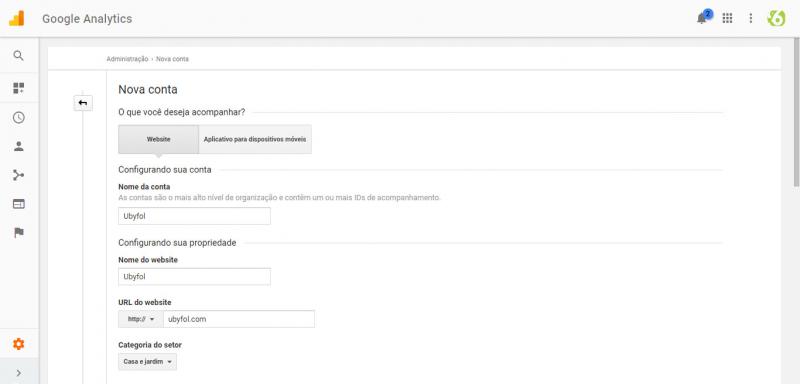
Task: Open the three-dot more options menu
Action: [x=751, y=18]
